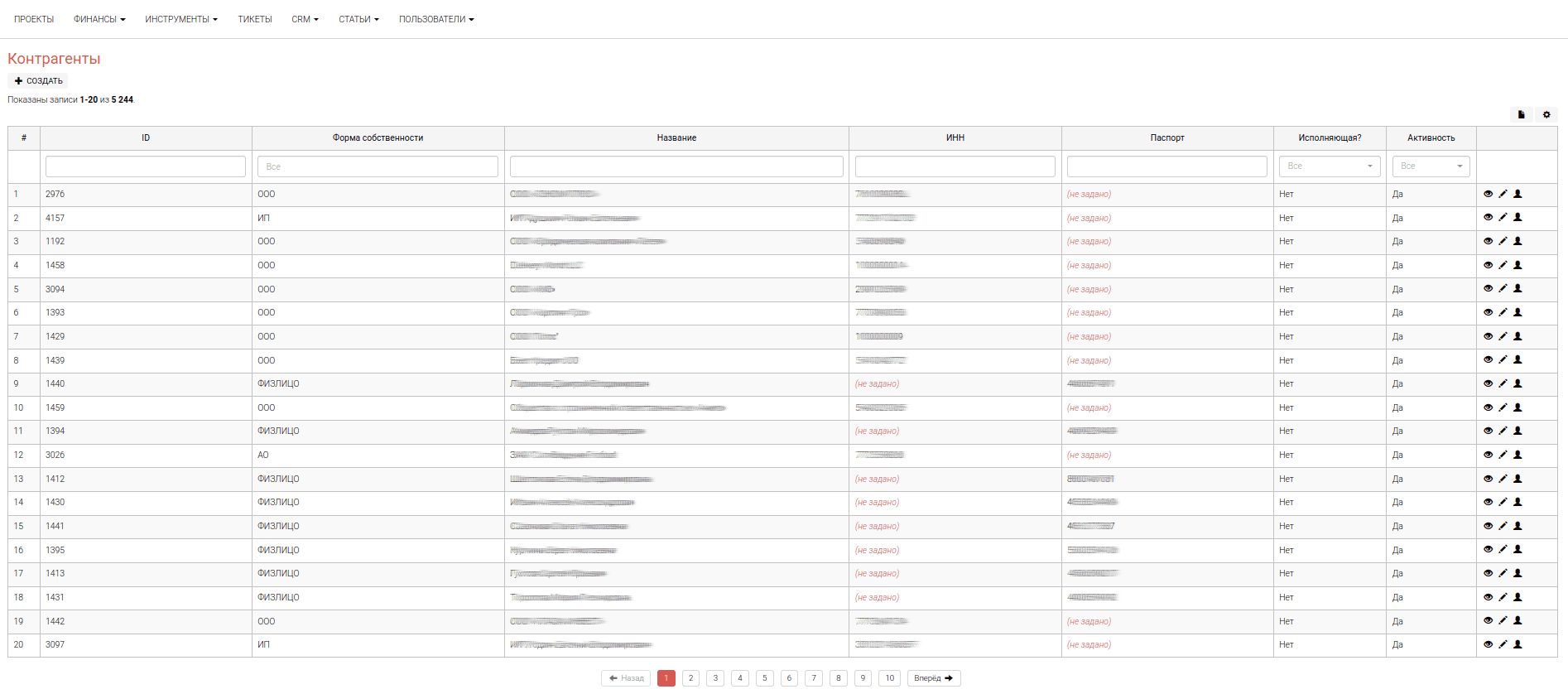Click the user icon for row 1192
Viewport: 1568px width, 694px height.
click(x=1517, y=242)
